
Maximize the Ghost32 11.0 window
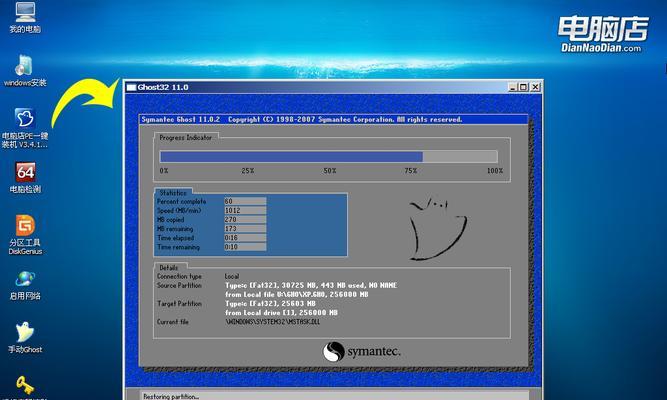[524, 87]
